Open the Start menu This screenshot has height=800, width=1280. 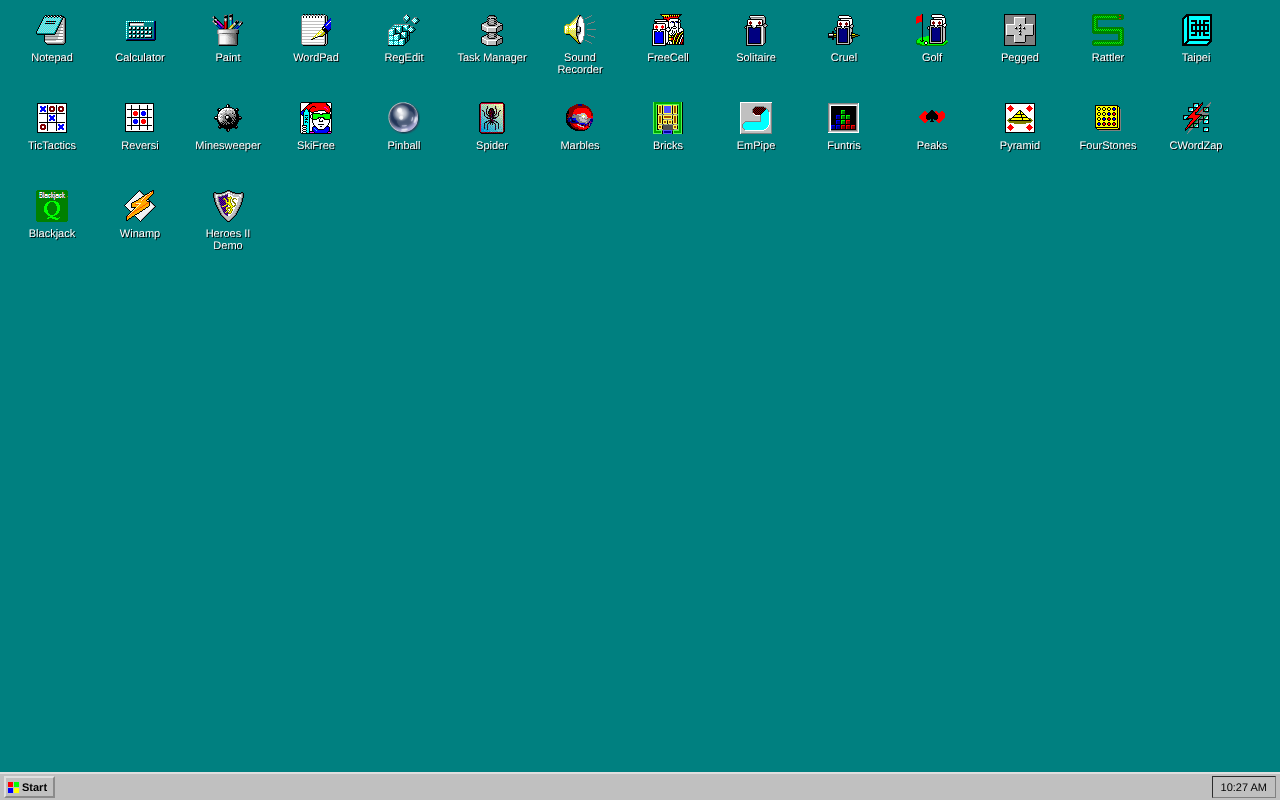pyautogui.click(x=29, y=787)
